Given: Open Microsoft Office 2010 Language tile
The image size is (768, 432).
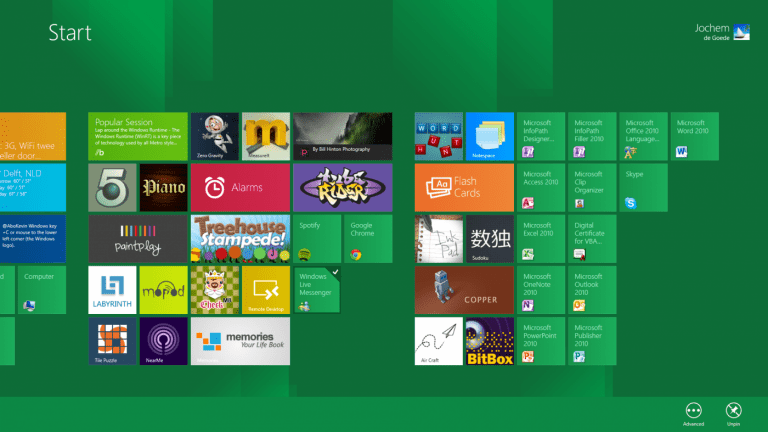Looking at the screenshot, I should (x=643, y=136).
